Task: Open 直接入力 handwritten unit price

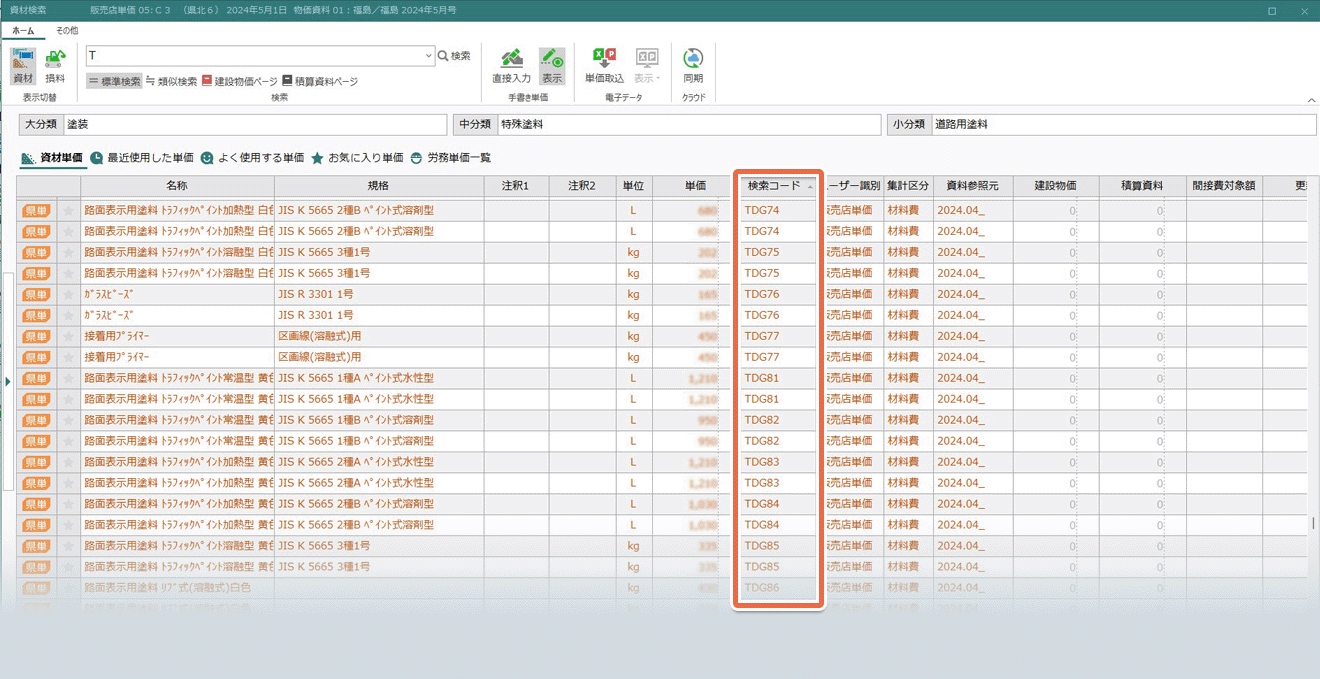Action: tap(511, 67)
